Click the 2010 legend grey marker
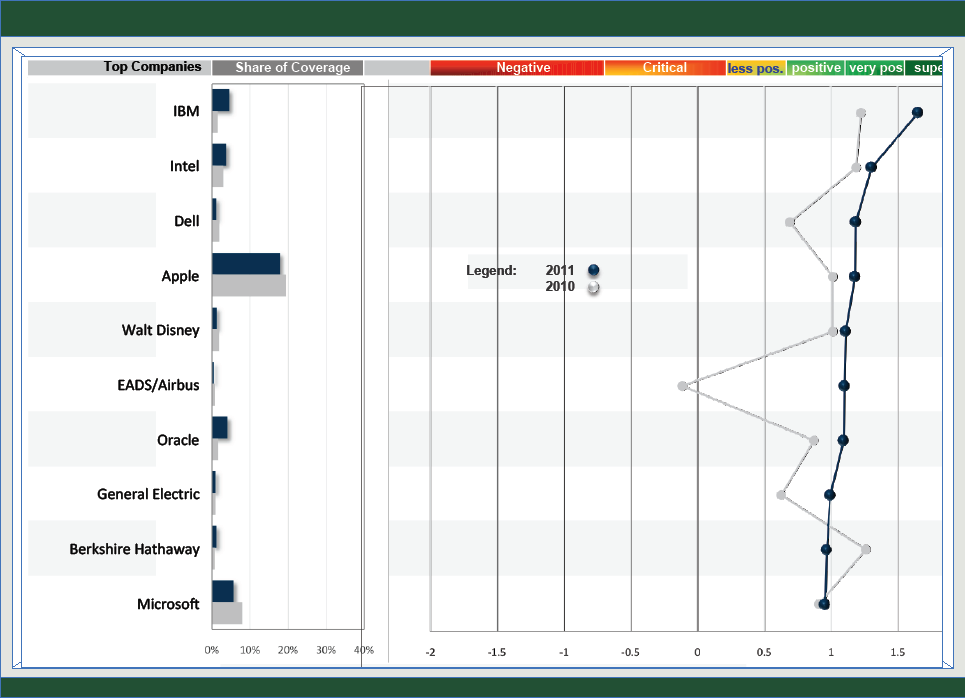 click(x=593, y=287)
